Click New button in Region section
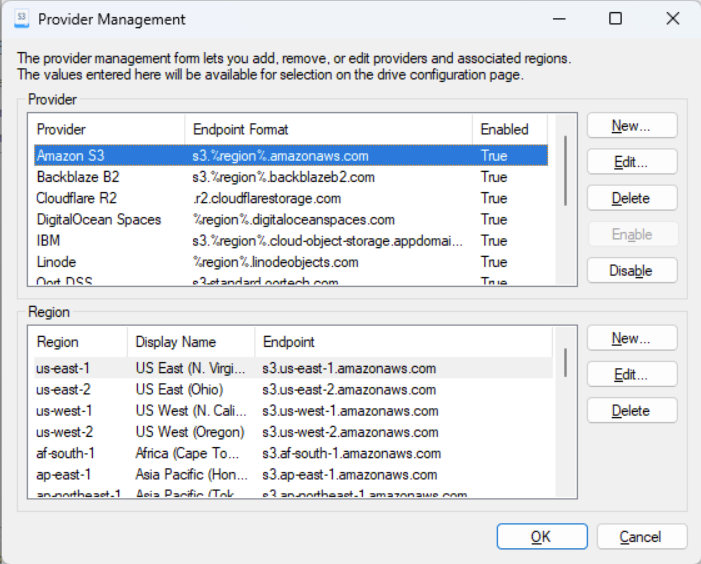The width and height of the screenshot is (701, 564). [x=632, y=338]
